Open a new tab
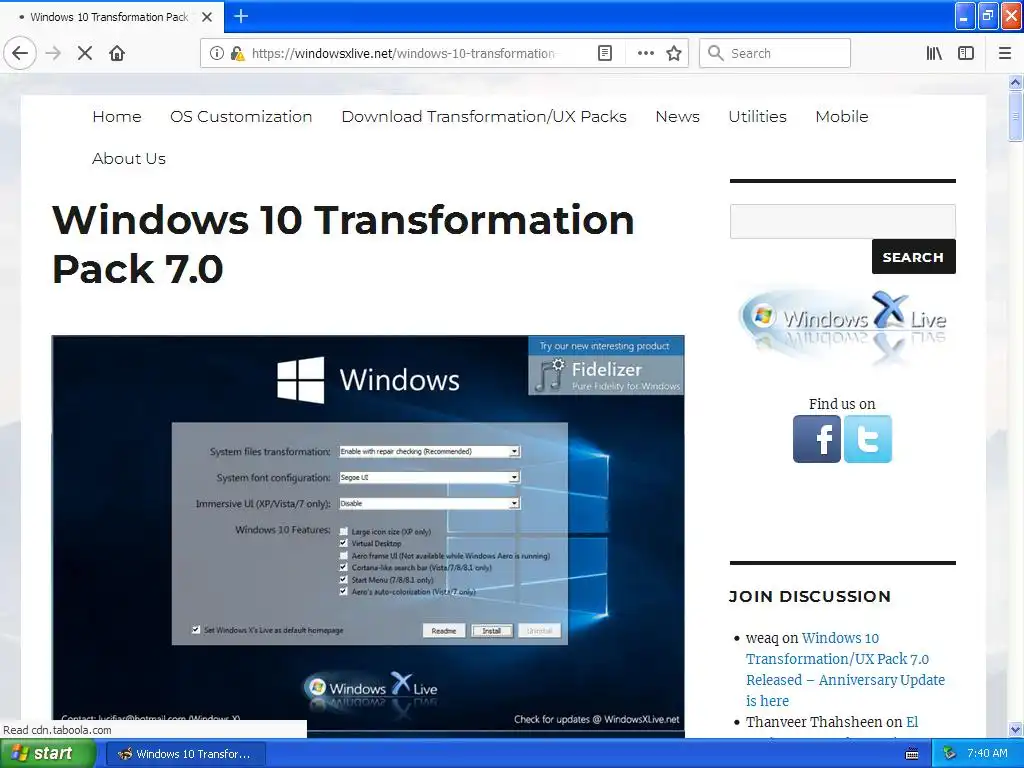 241,16
